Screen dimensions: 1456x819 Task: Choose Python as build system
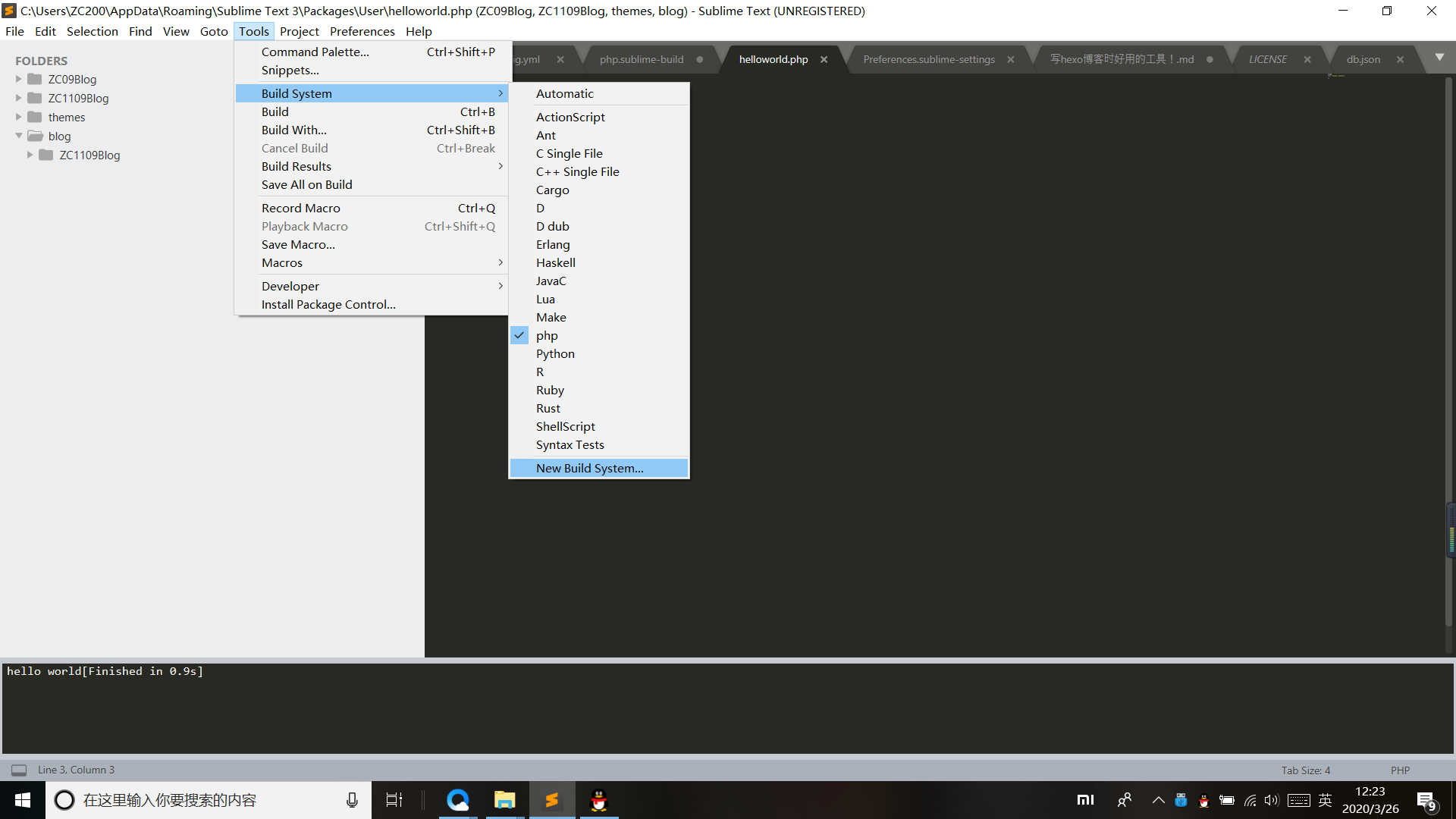coord(555,353)
